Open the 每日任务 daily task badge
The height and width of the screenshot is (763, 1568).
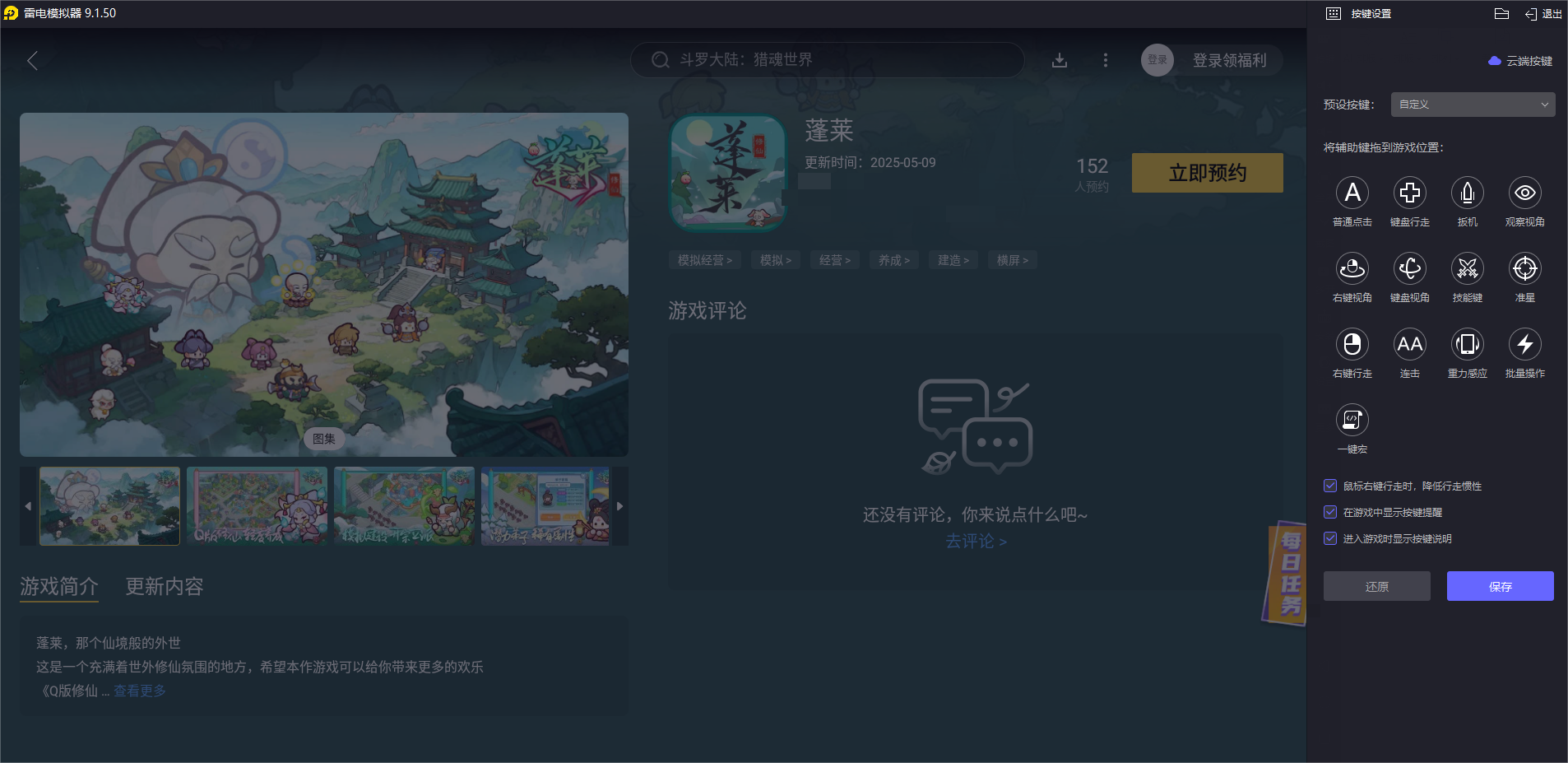point(1285,574)
